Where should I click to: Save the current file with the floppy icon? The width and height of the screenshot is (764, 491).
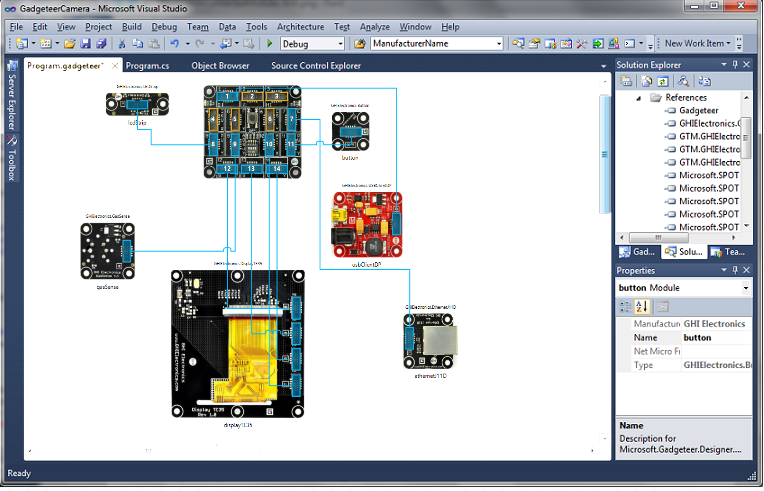pos(85,44)
